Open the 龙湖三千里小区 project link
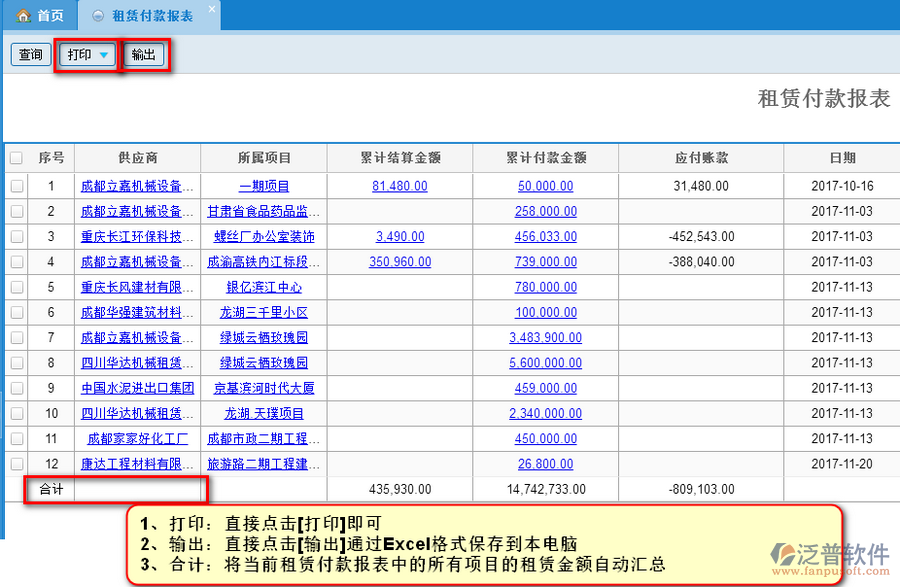The image size is (900, 587). point(264,313)
